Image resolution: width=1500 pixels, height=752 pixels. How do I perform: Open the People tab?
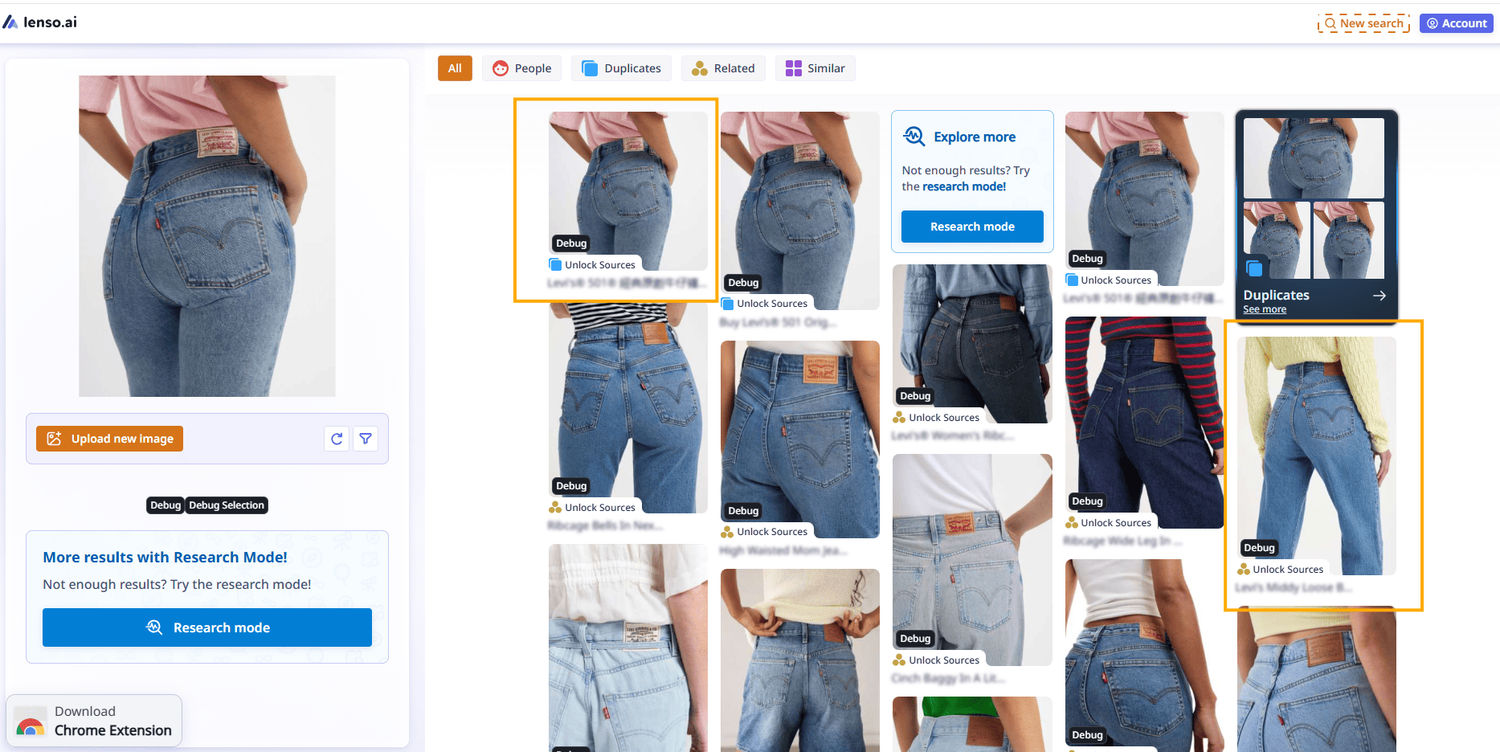pyautogui.click(x=522, y=68)
